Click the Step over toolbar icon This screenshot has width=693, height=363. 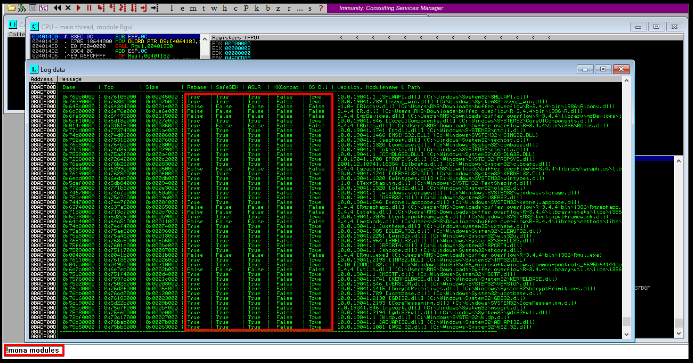click(x=111, y=8)
